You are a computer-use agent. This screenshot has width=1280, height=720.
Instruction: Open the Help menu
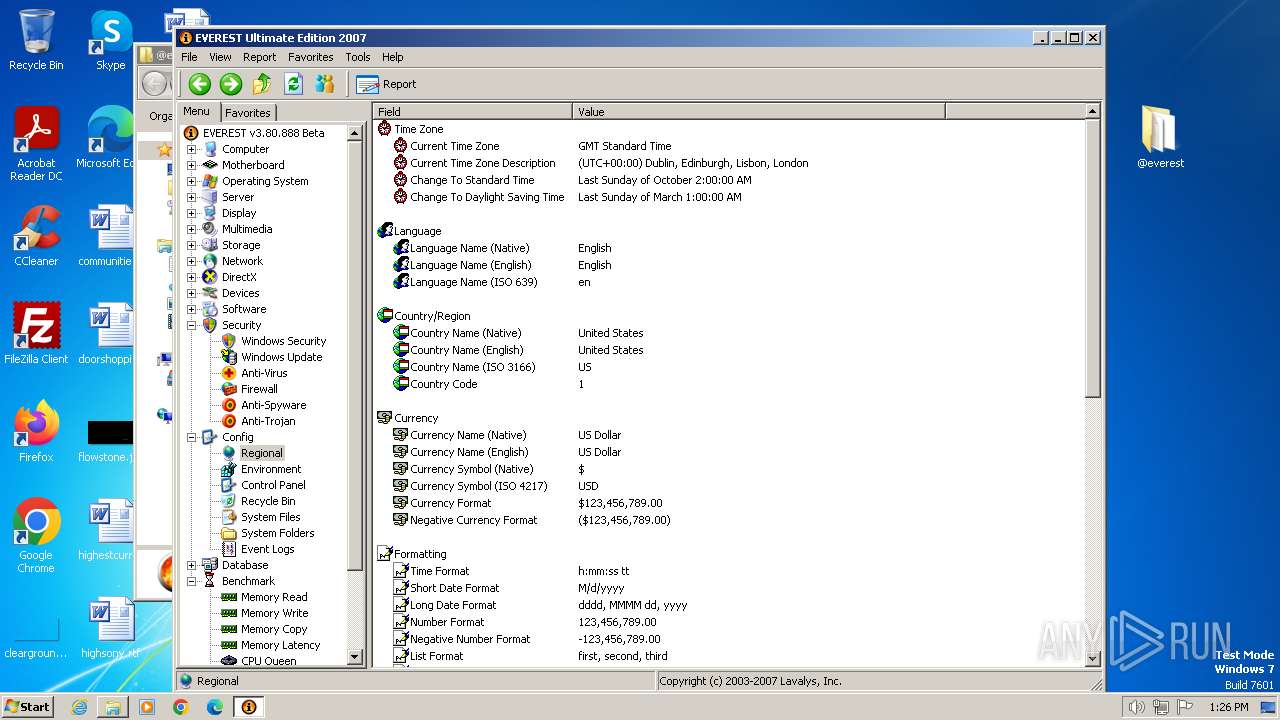tap(393, 57)
